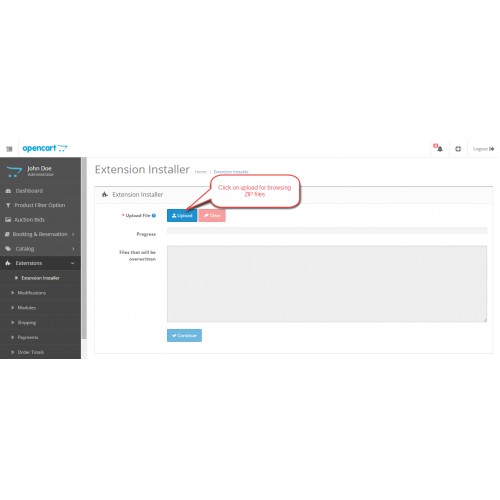Click the Continue button
This screenshot has height=500, width=500.
point(184,335)
